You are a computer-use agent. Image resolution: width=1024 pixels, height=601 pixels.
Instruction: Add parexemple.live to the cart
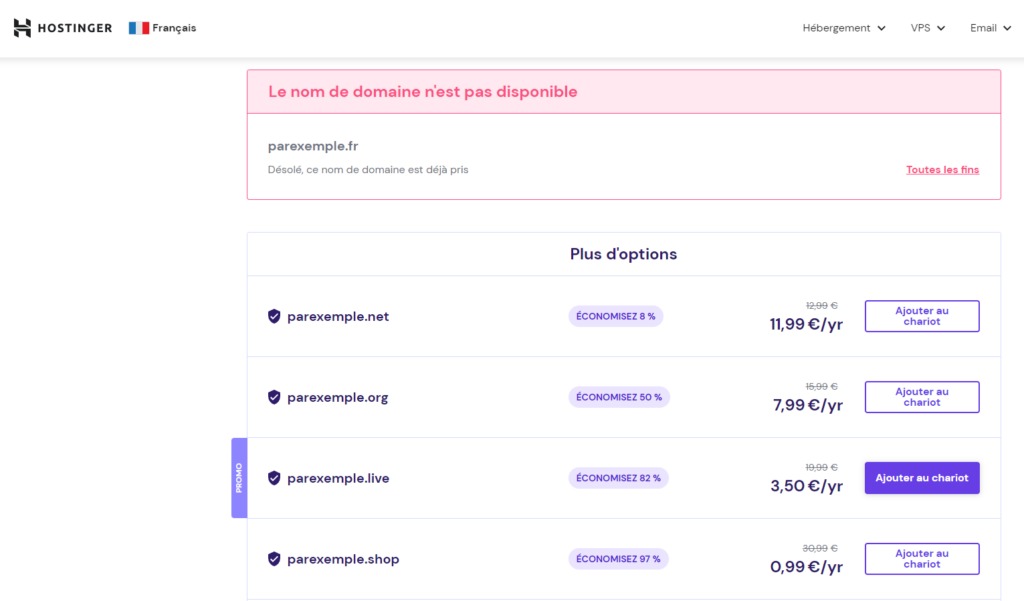(x=921, y=478)
